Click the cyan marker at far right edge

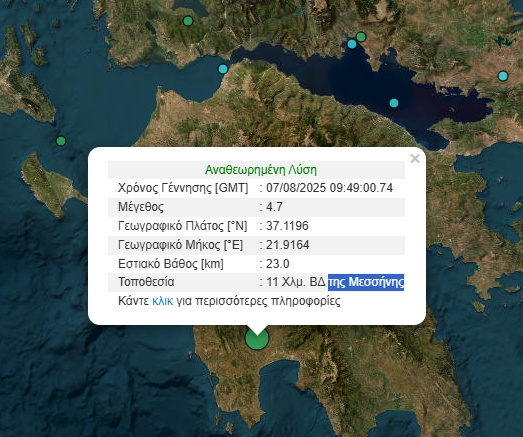[503, 76]
